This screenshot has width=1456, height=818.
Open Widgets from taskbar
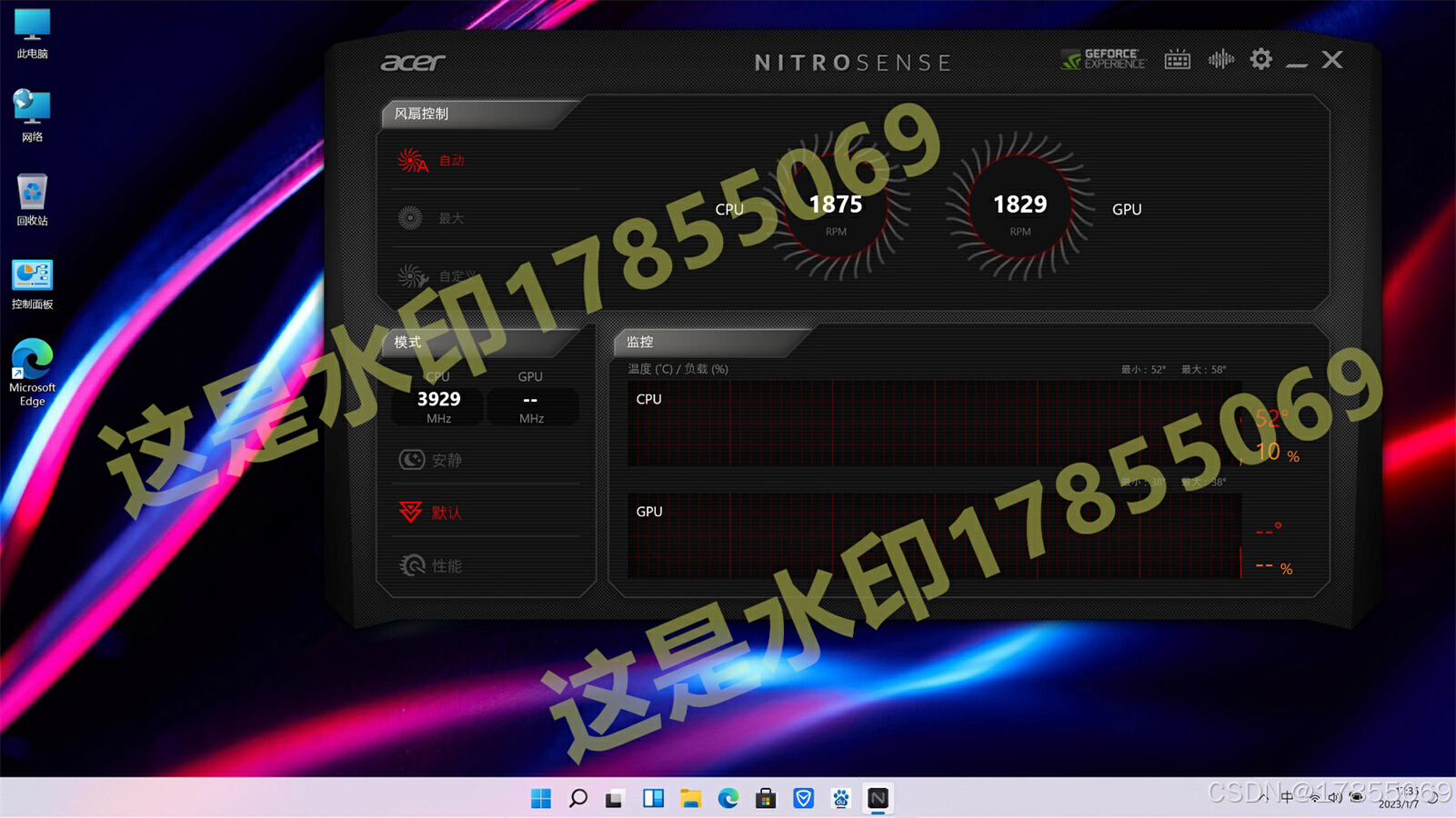point(653,798)
